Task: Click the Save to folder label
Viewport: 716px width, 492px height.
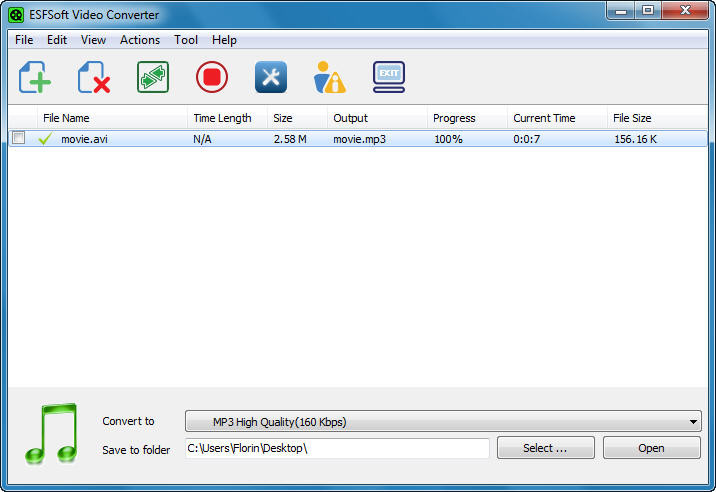Action: click(x=136, y=450)
